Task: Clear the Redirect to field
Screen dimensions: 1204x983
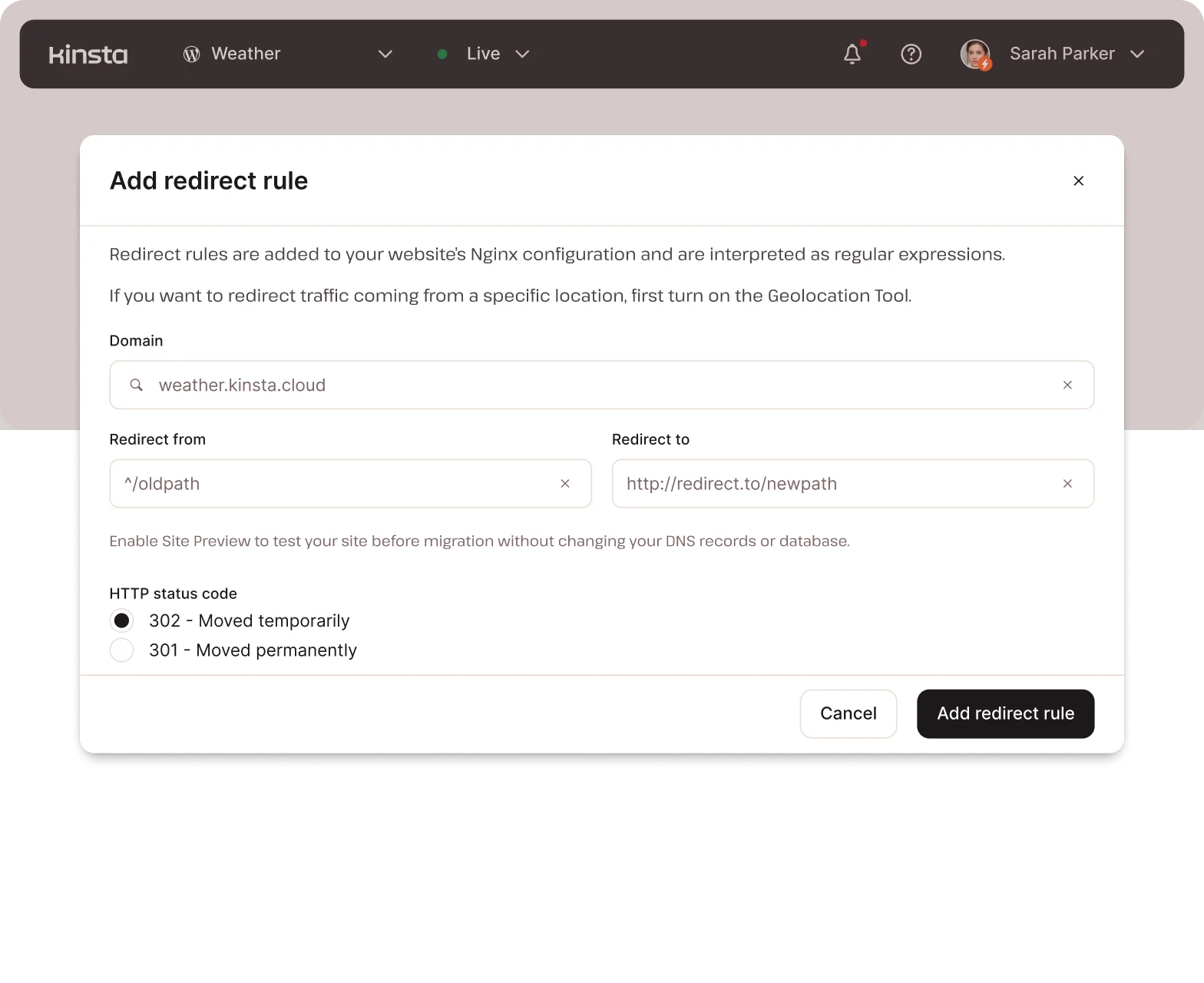Action: click(1067, 484)
